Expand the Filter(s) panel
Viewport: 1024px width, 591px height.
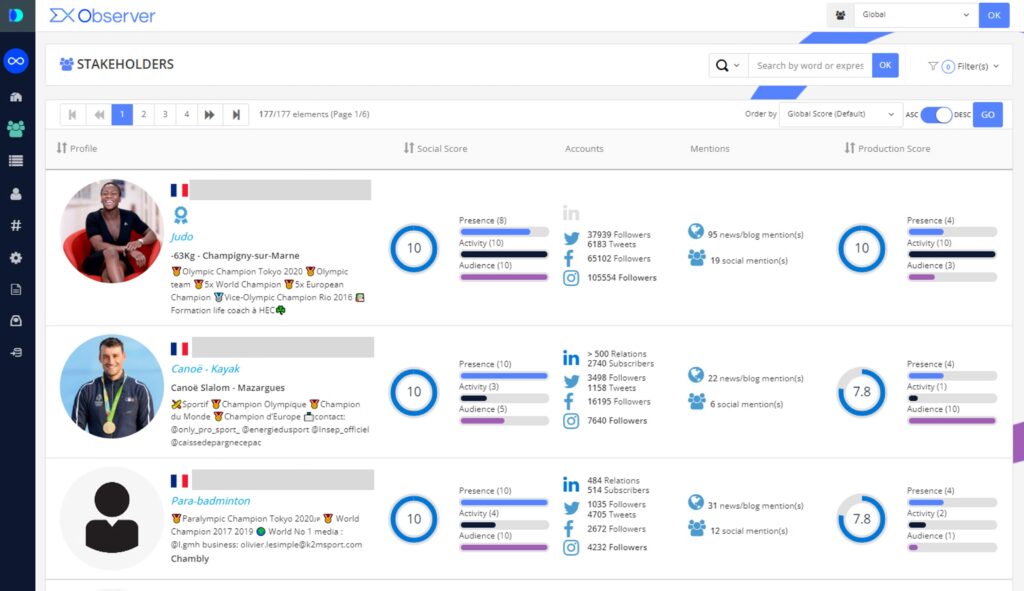963,66
